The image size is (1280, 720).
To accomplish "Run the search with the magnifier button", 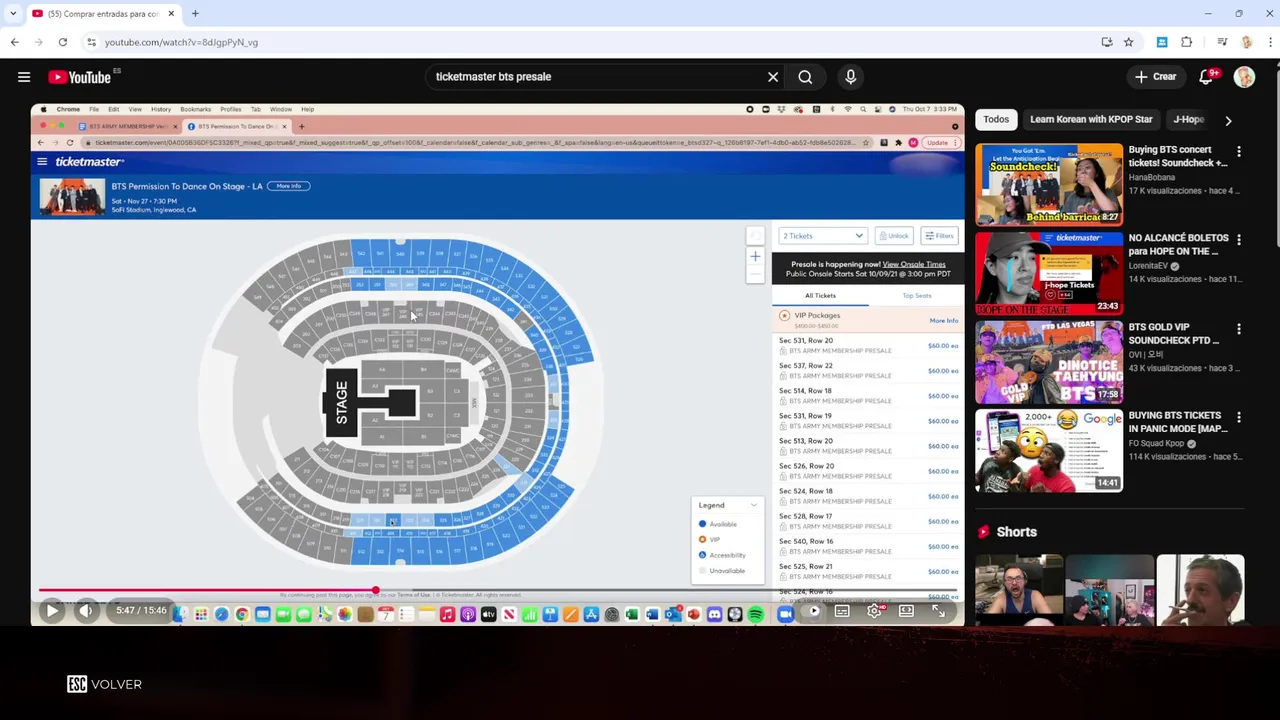I will 805,77.
